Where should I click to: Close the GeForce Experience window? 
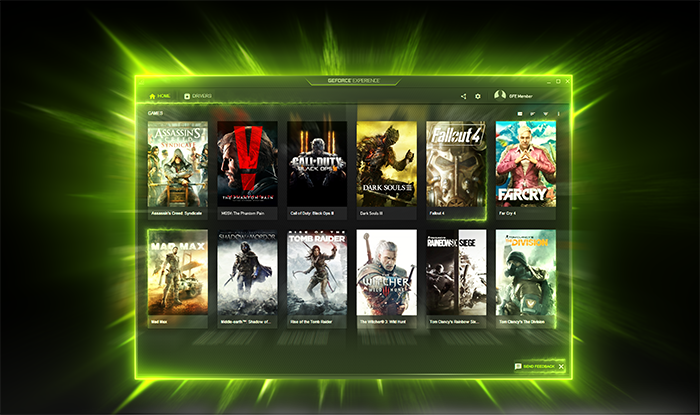pos(567,81)
